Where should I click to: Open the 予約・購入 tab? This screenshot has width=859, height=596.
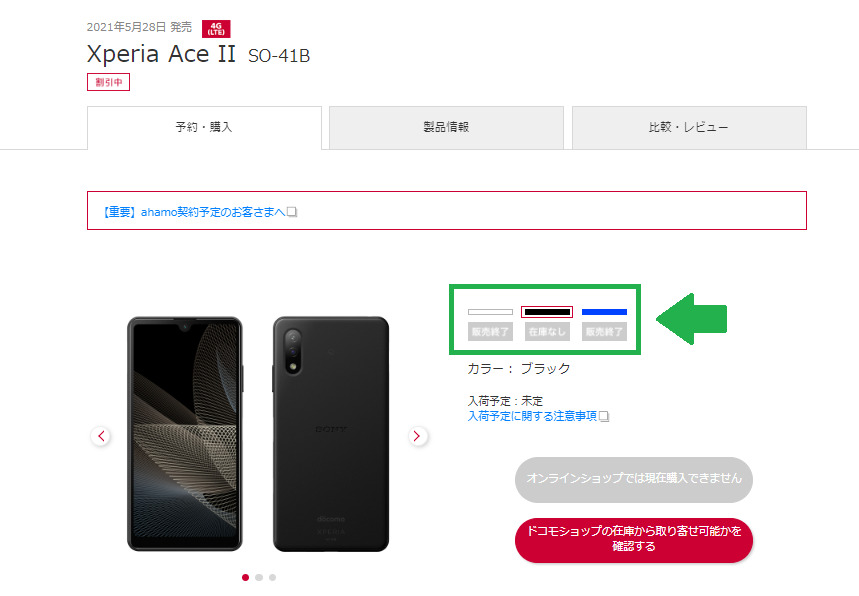tap(204, 127)
